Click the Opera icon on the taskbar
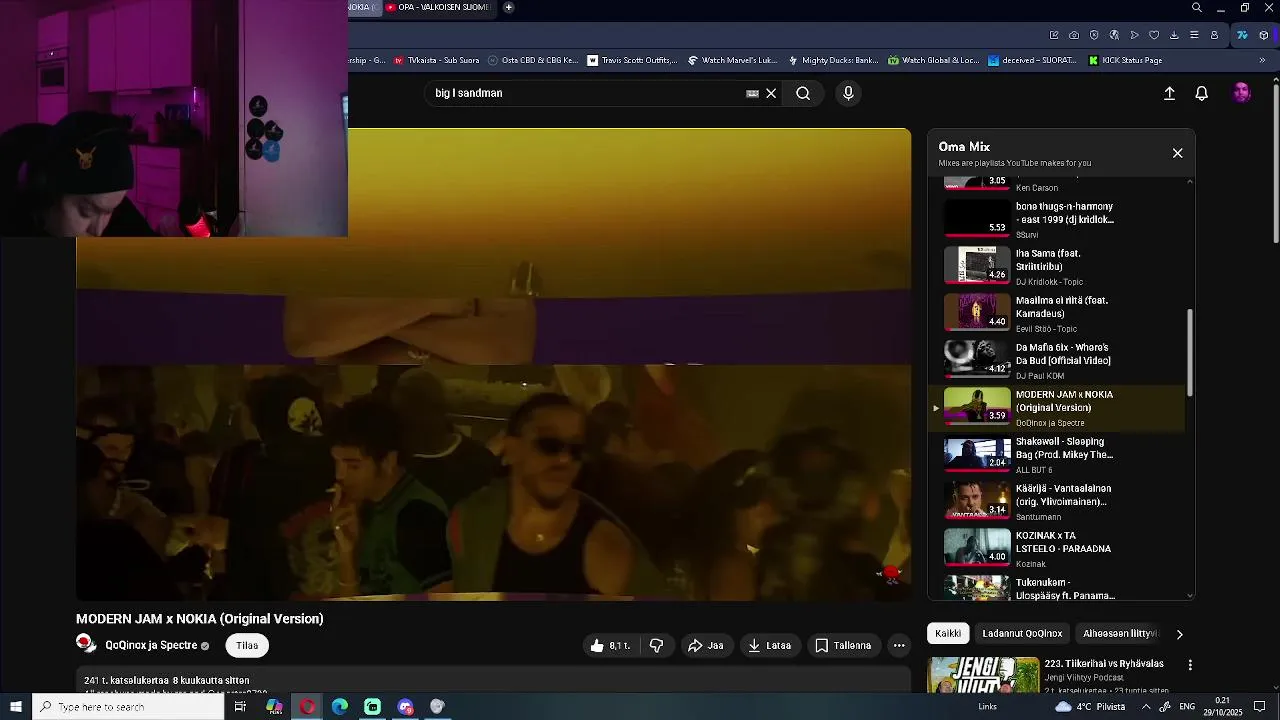This screenshot has height=720, width=1280. tap(307, 706)
